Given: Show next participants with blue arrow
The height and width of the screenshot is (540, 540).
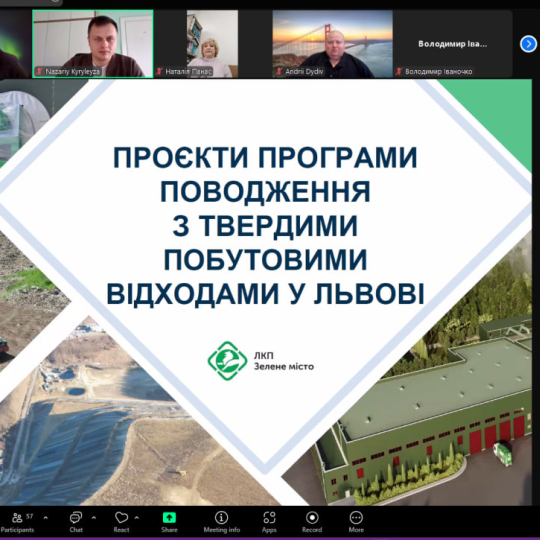Looking at the screenshot, I should pyautogui.click(x=528, y=44).
